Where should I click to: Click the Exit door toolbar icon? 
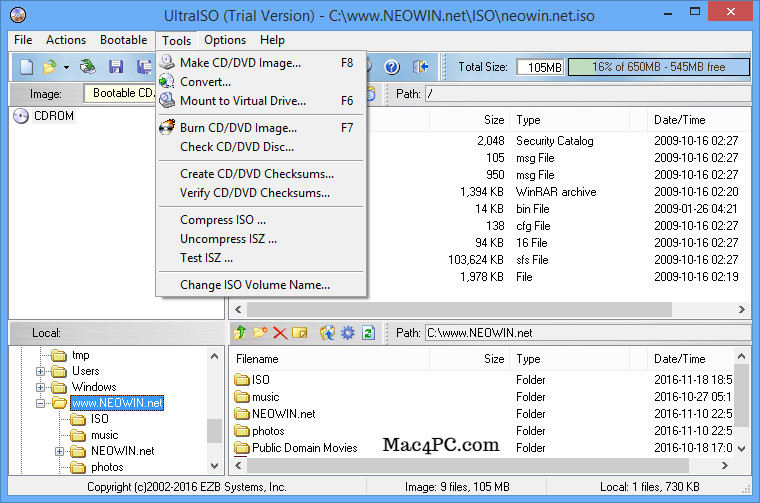(x=420, y=67)
